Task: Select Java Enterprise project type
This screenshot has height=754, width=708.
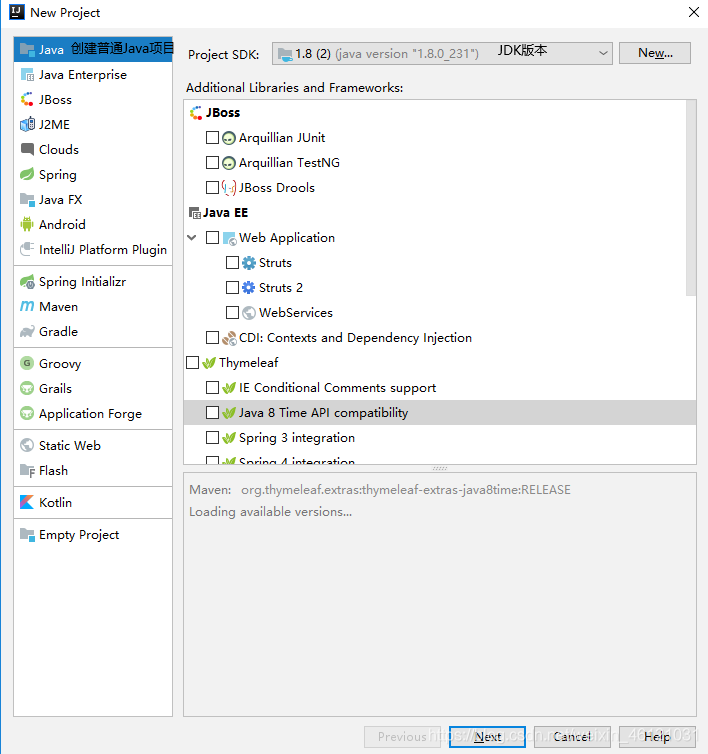Action: click(93, 75)
